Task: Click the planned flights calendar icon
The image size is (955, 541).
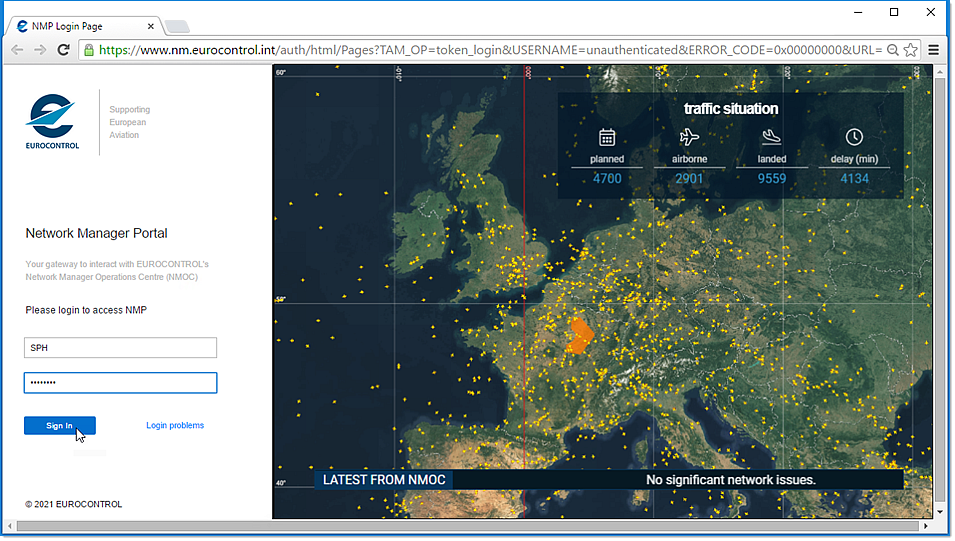Action: point(607,137)
